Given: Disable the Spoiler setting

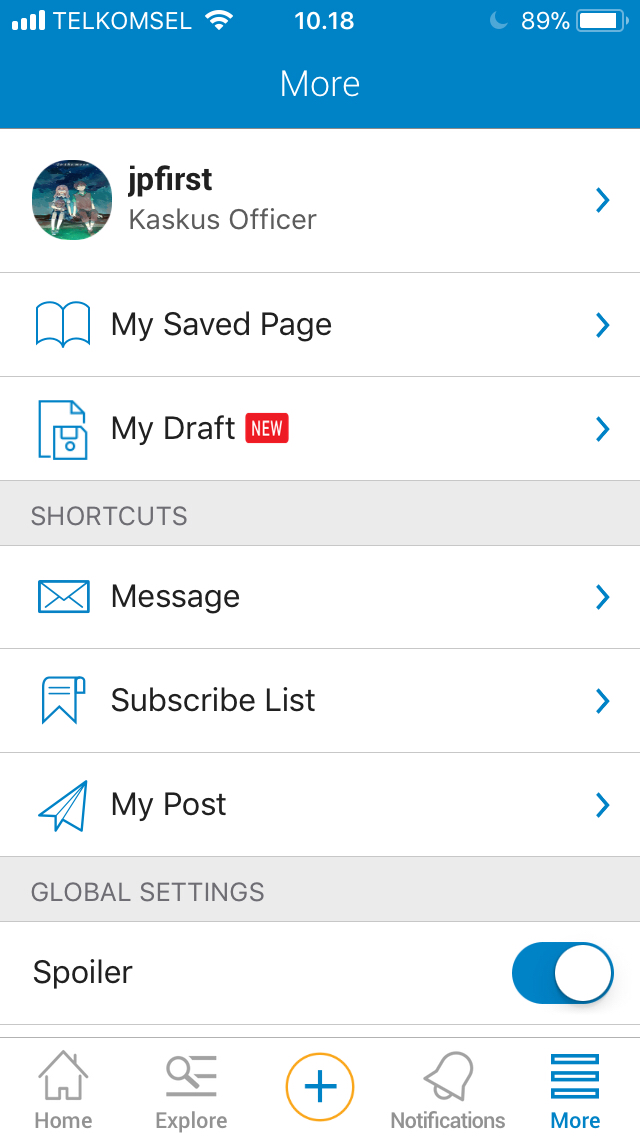Looking at the screenshot, I should tap(563, 972).
